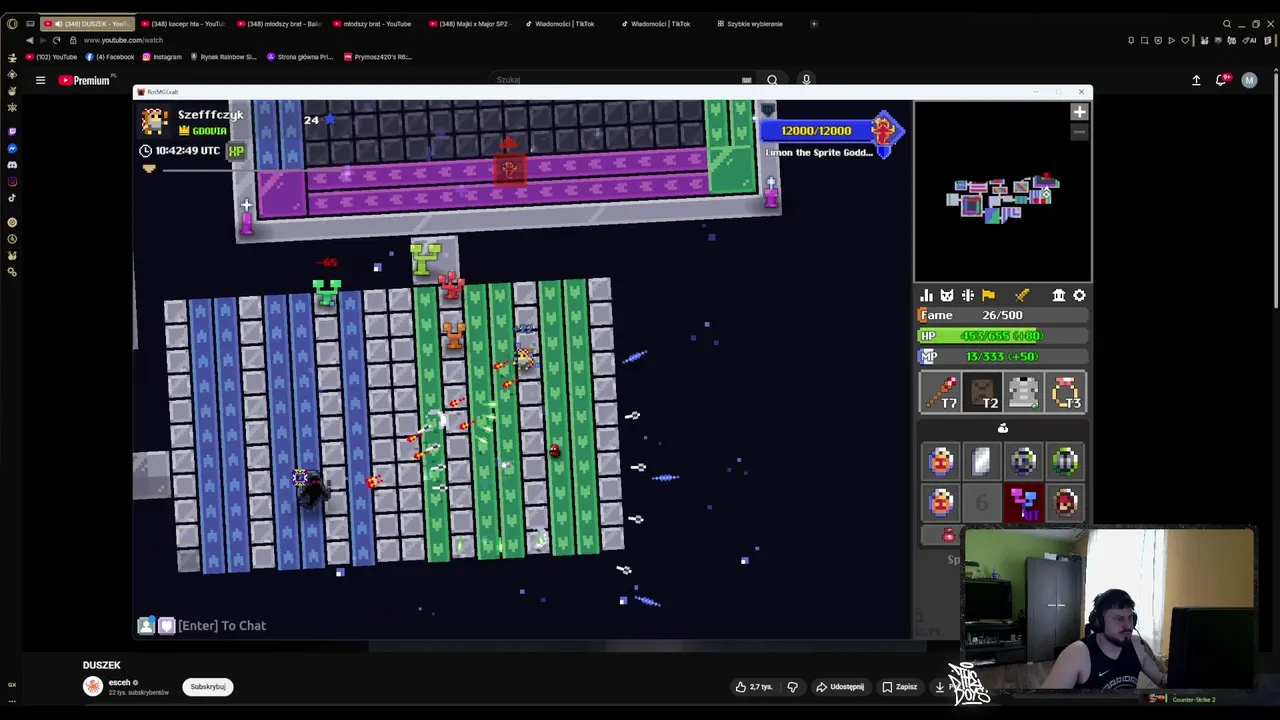Click the MP 13/333 bar

click(x=1003, y=356)
